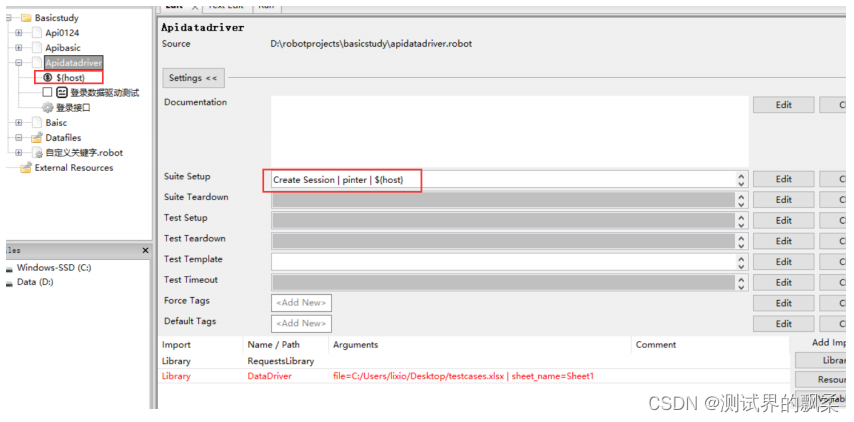Select the Windows-SSD (C:) drive icon
The image size is (854, 422).
(9, 268)
